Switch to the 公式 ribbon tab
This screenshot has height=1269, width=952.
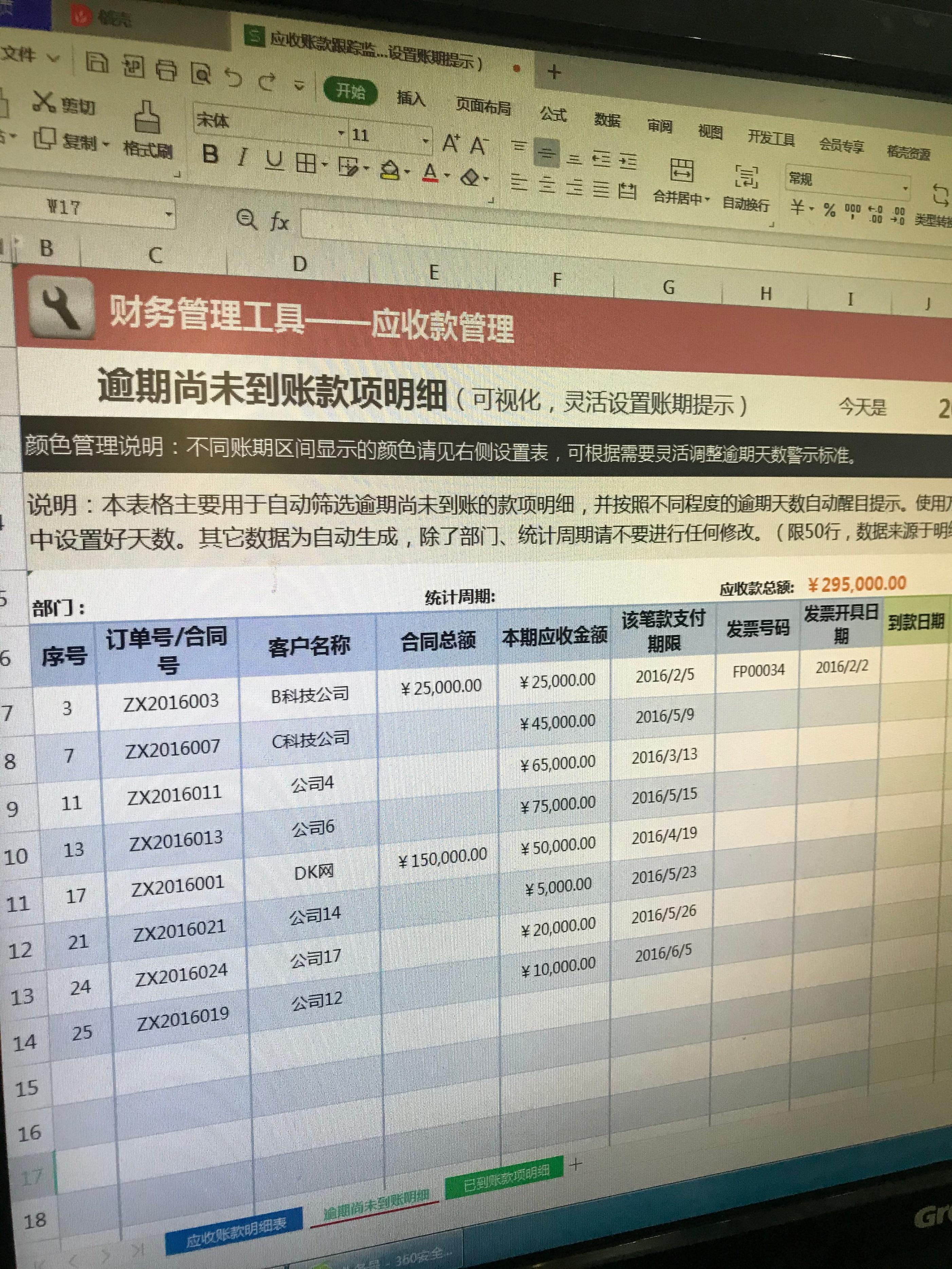553,114
